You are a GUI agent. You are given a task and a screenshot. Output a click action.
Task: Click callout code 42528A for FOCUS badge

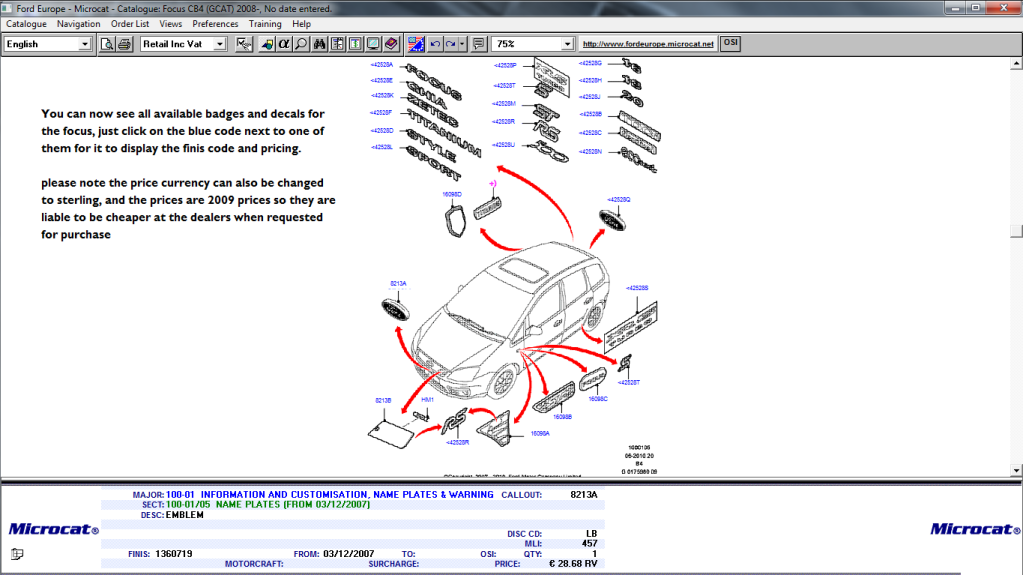pyautogui.click(x=382, y=65)
